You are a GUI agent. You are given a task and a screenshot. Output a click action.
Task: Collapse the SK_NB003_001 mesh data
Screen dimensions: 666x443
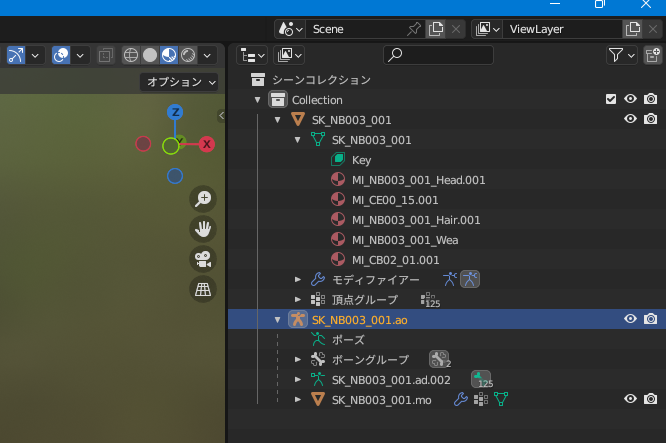pyautogui.click(x=297, y=140)
